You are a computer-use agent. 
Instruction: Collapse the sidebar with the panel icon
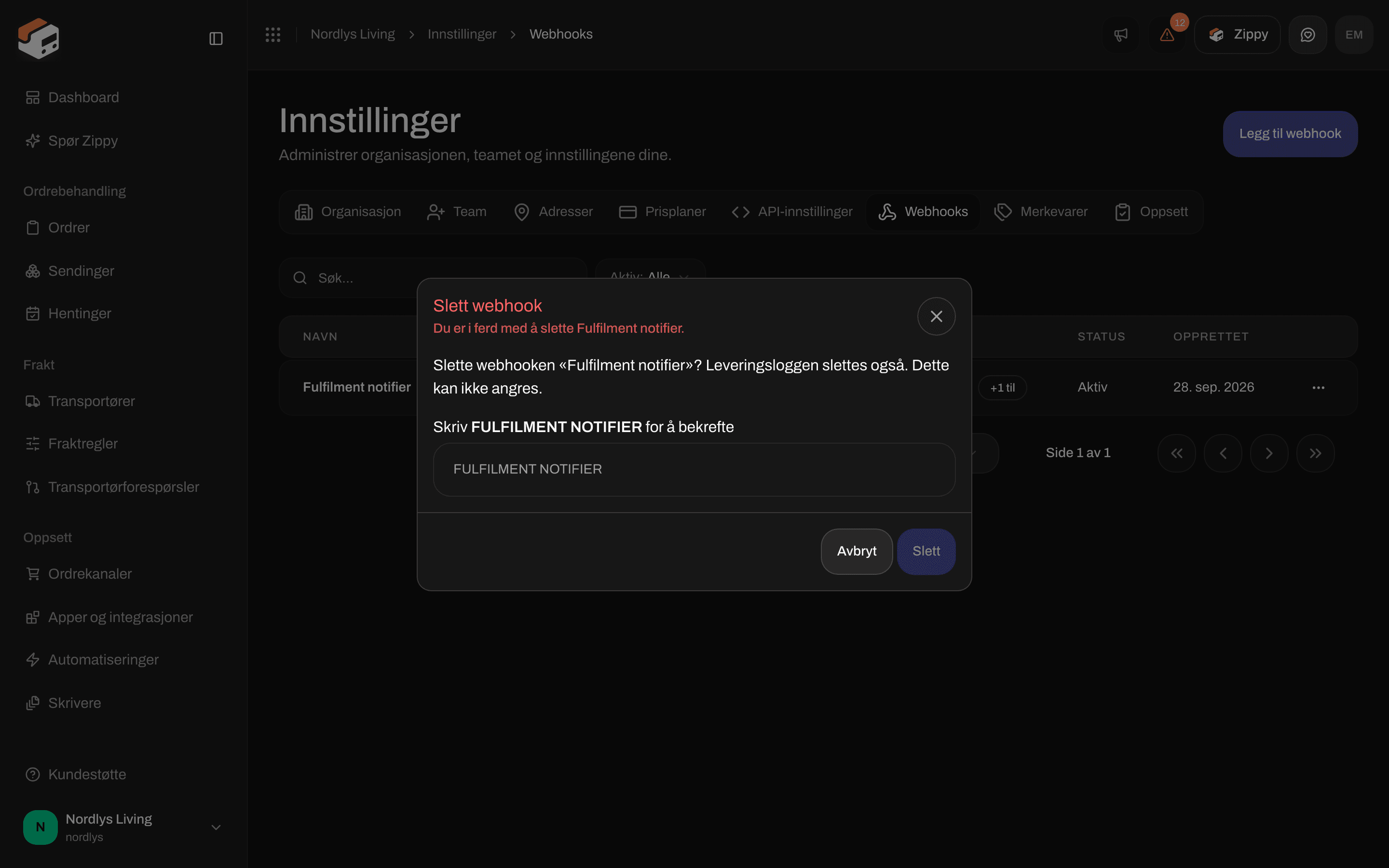[x=216, y=39]
